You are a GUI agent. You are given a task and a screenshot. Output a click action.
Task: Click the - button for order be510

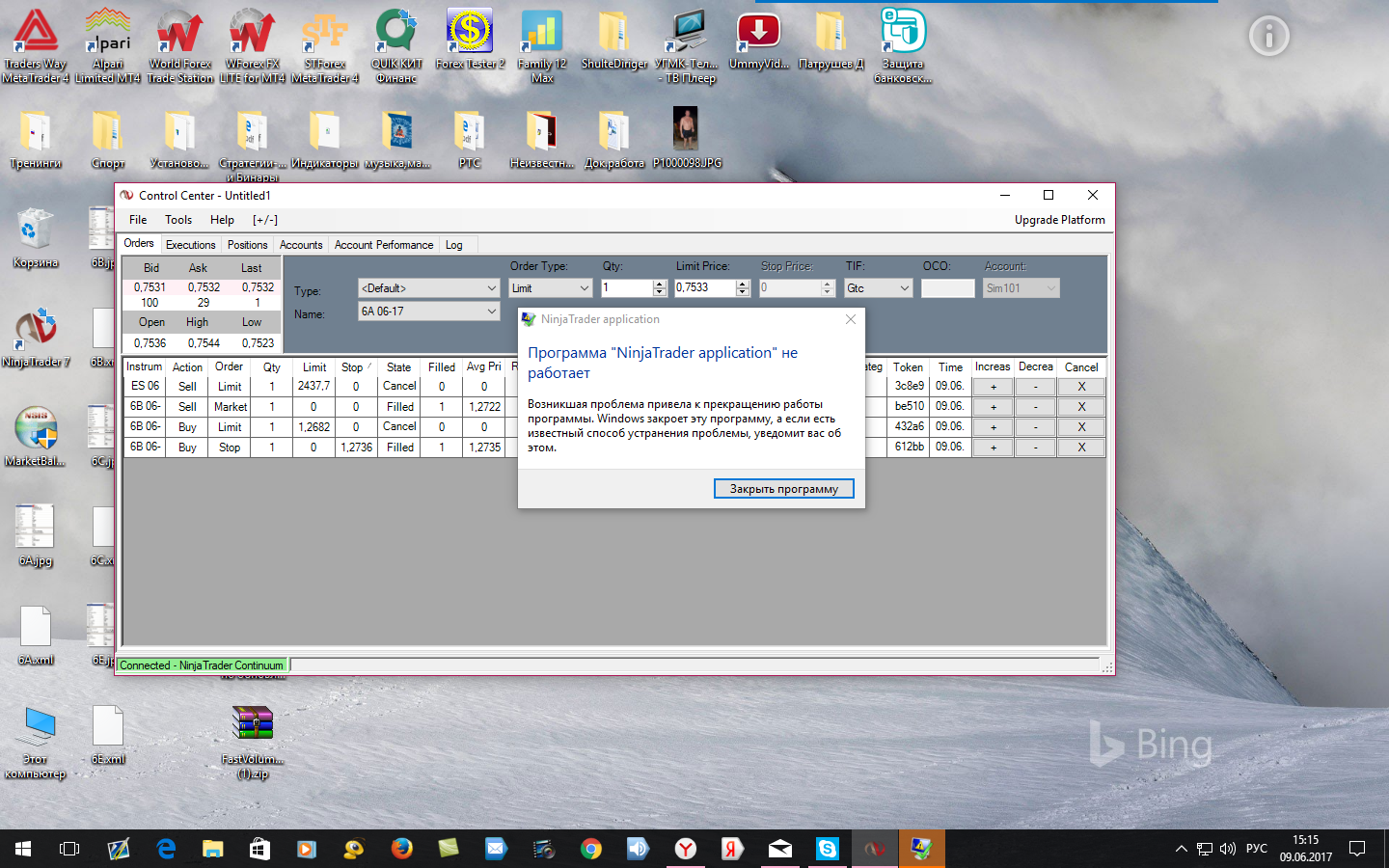point(1036,407)
